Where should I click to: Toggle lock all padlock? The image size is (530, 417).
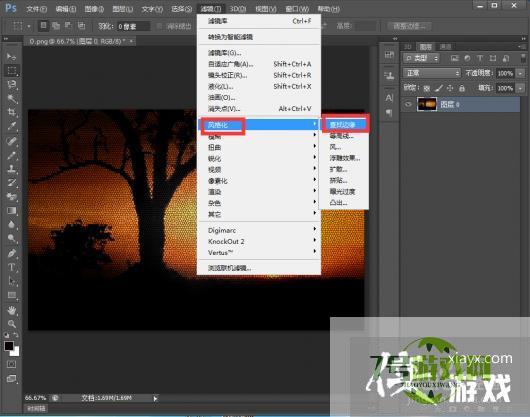tap(462, 89)
